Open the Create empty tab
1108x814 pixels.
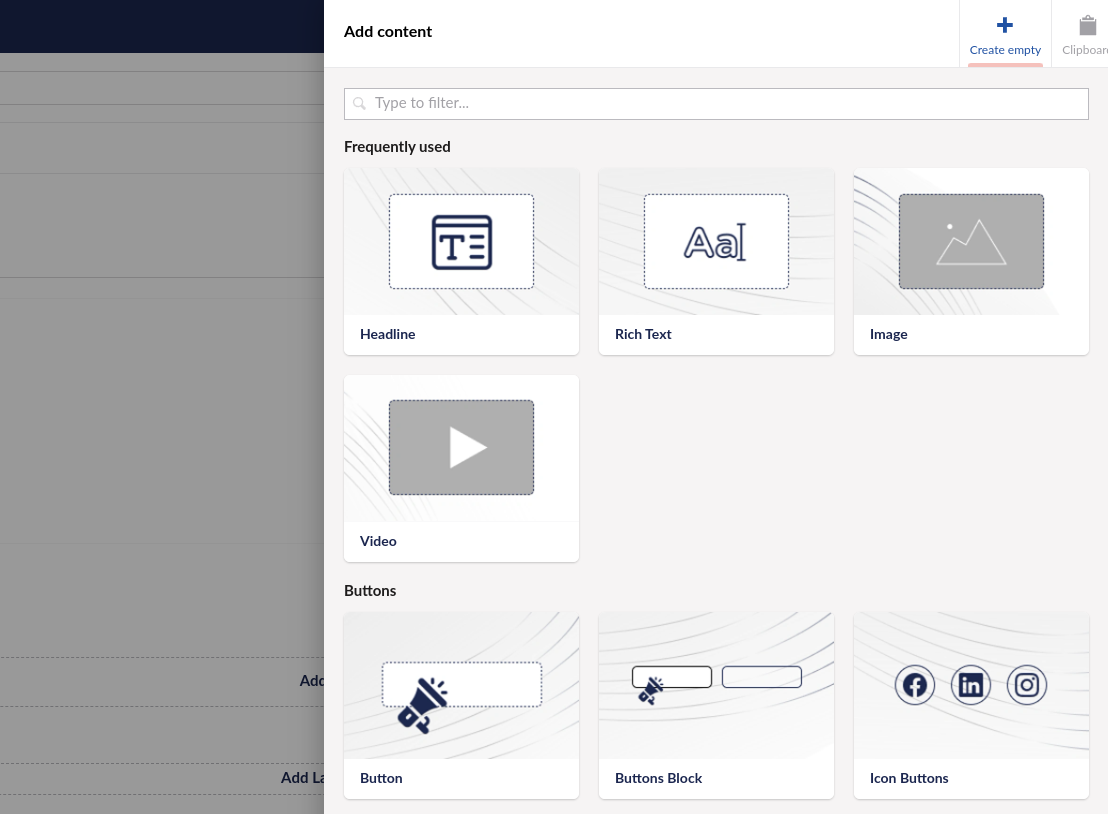[x=1005, y=35]
